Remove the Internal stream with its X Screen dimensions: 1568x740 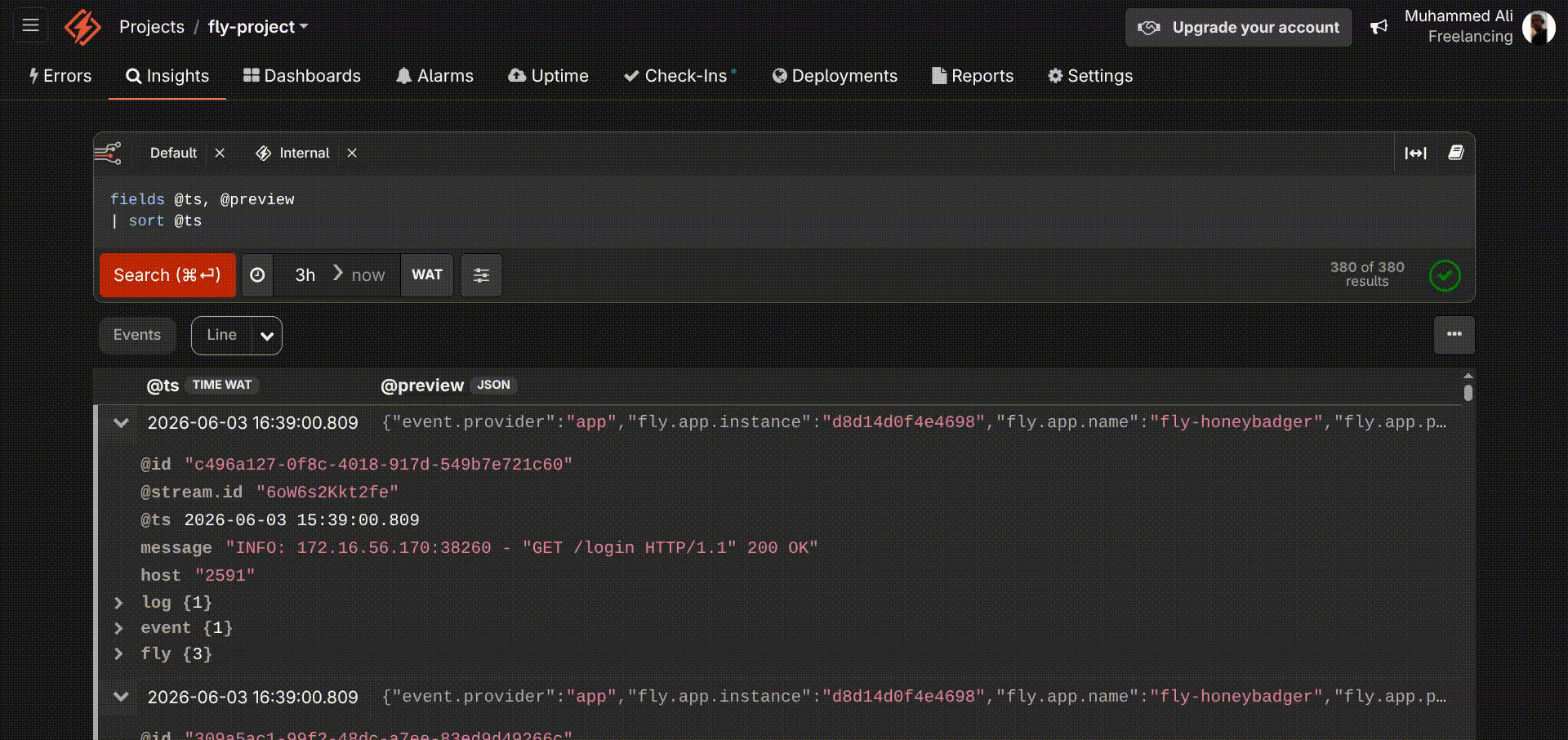pyautogui.click(x=352, y=153)
